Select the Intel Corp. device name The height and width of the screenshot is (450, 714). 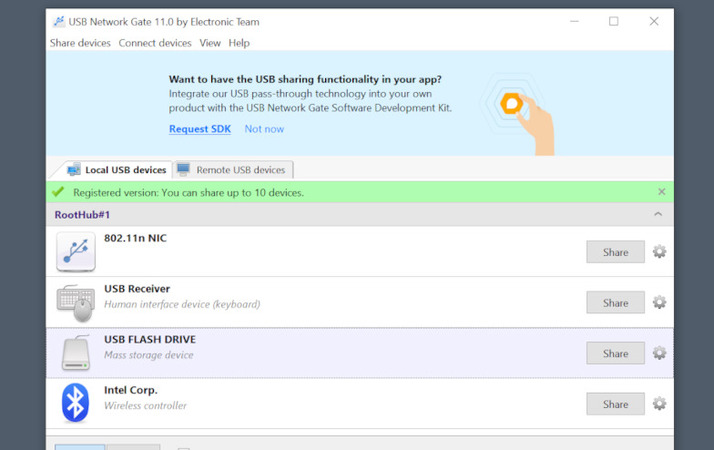[x=131, y=390]
